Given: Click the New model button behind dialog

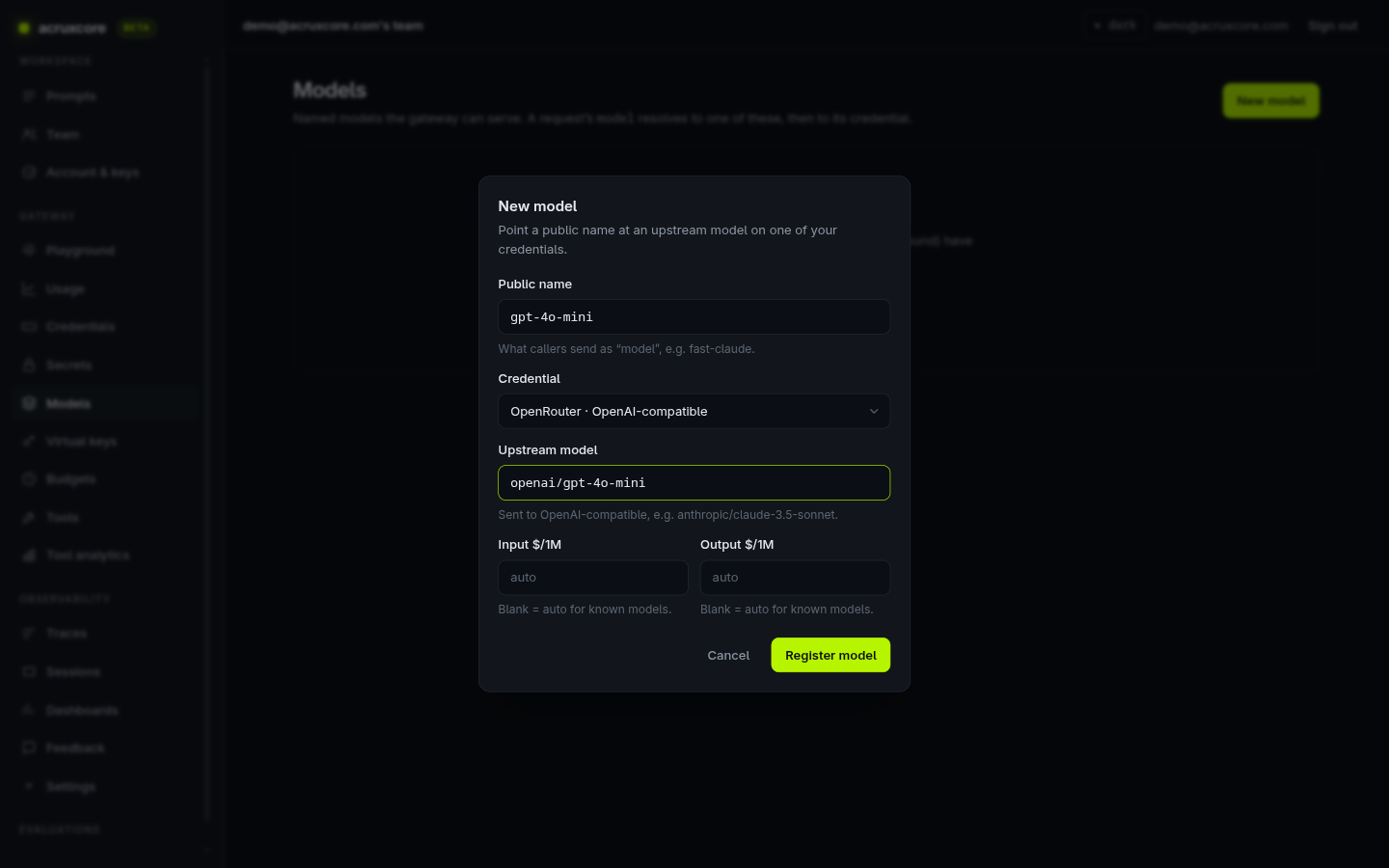Looking at the screenshot, I should click(1270, 100).
